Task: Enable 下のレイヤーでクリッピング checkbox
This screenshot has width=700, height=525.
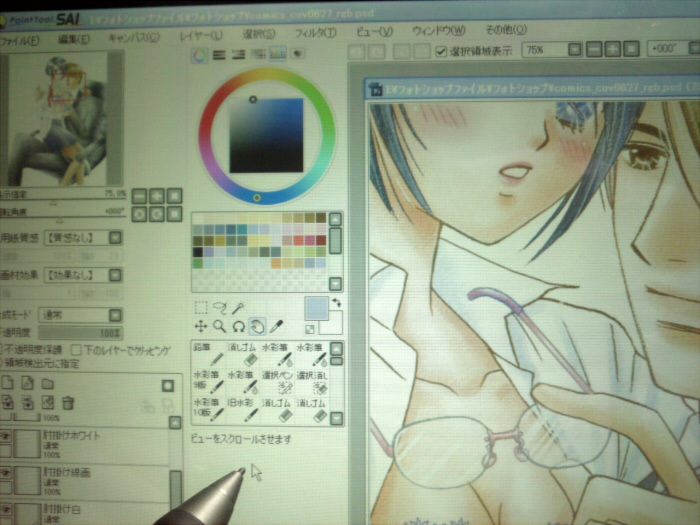Action: [x=76, y=350]
